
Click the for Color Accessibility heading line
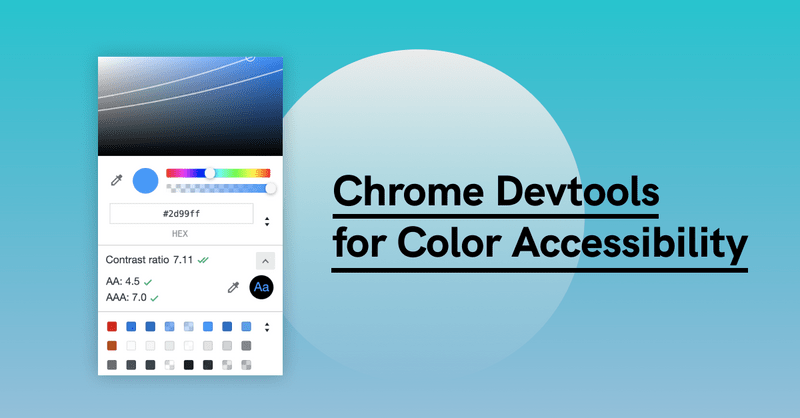point(540,244)
